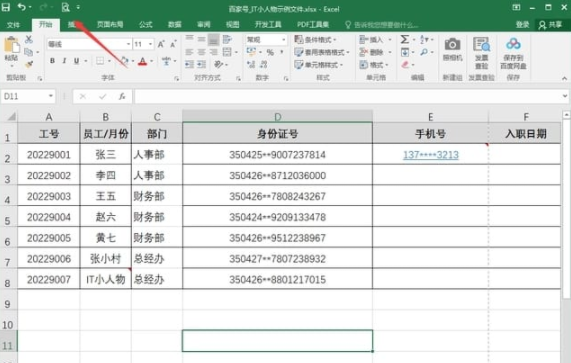
Task: Increase cell indent
Action: [201, 65]
